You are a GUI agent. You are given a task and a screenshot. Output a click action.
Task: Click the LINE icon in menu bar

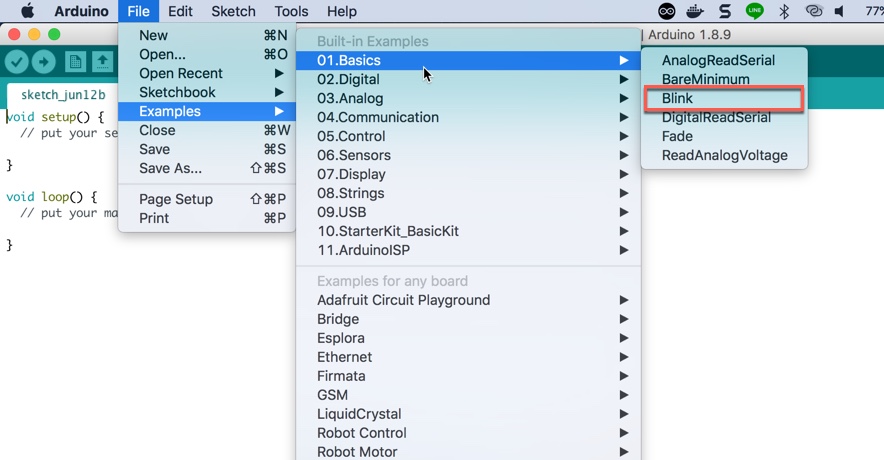click(755, 12)
